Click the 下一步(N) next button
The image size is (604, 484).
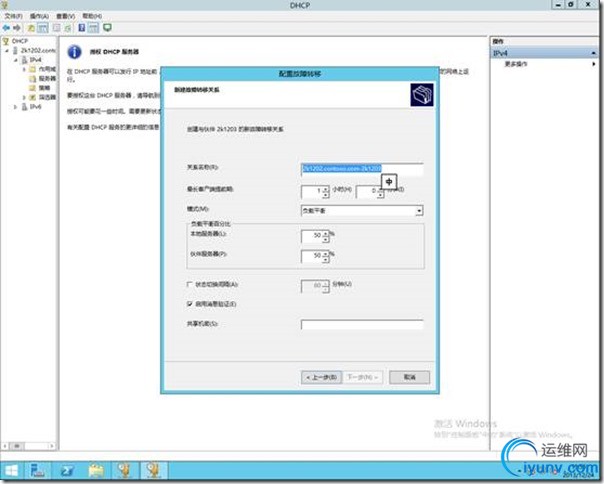click(x=362, y=377)
